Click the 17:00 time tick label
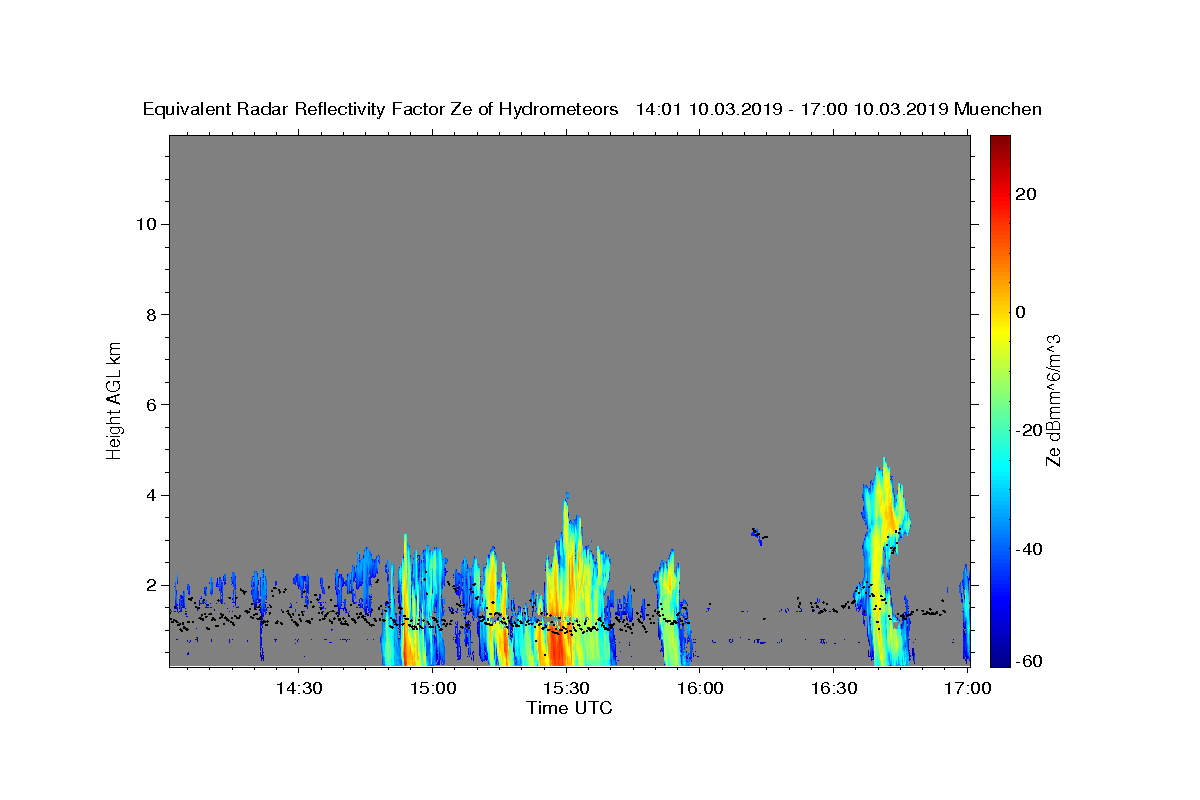This screenshot has width=1200, height=800. (x=967, y=688)
